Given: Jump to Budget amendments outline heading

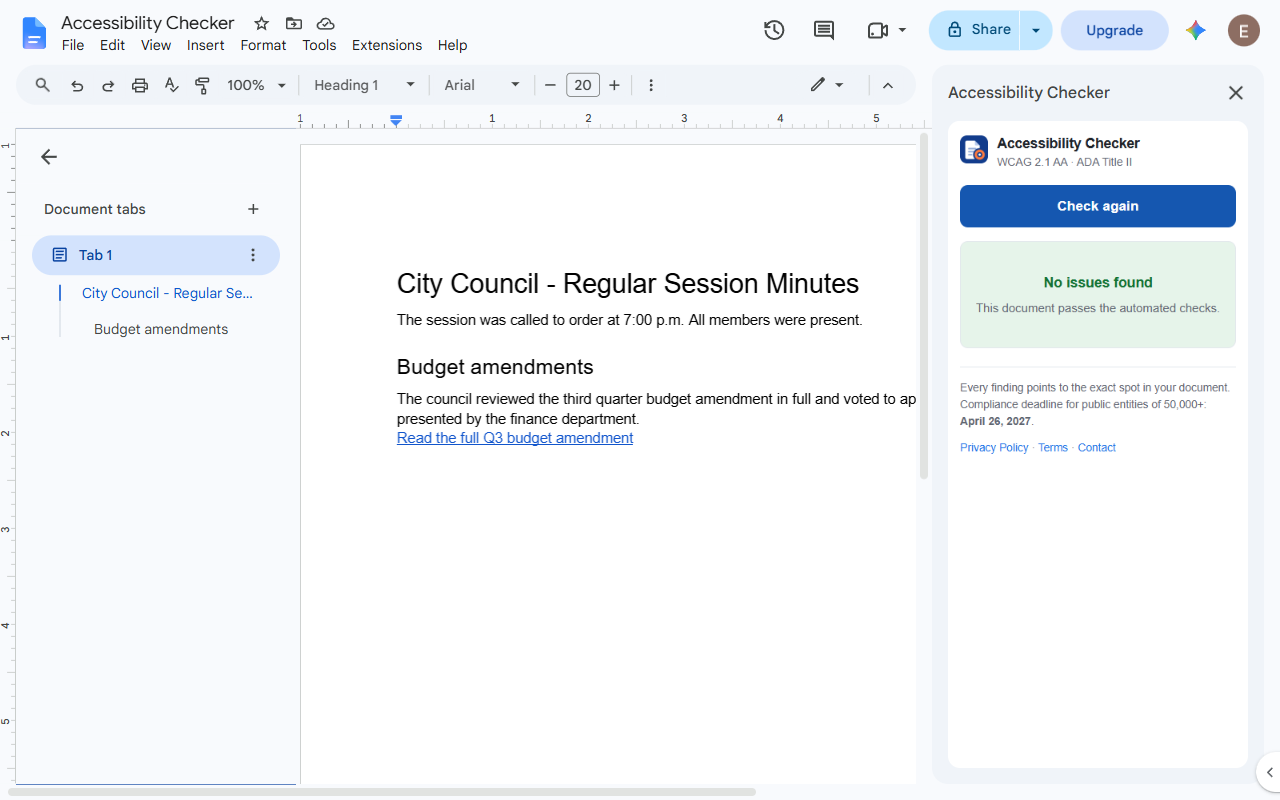Looking at the screenshot, I should 161,329.
